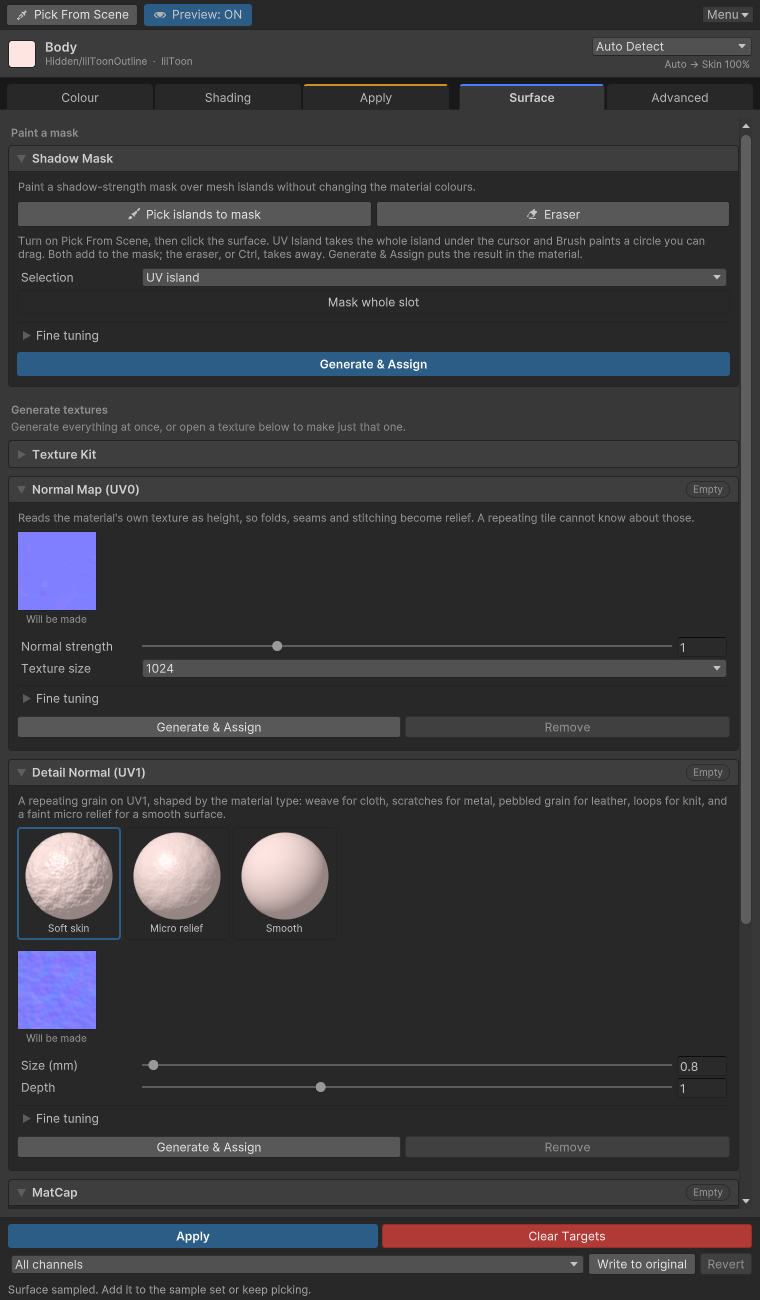
Task: Select the Smooth preset sphere
Action: point(285,883)
